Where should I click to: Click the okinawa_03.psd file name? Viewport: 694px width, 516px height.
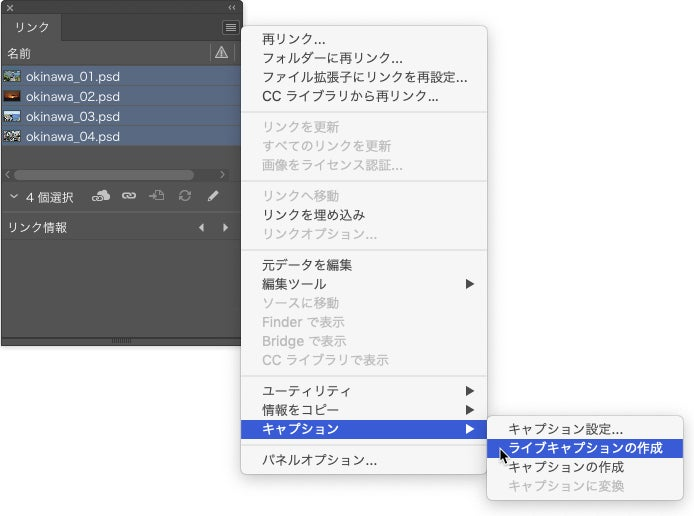(x=73, y=116)
